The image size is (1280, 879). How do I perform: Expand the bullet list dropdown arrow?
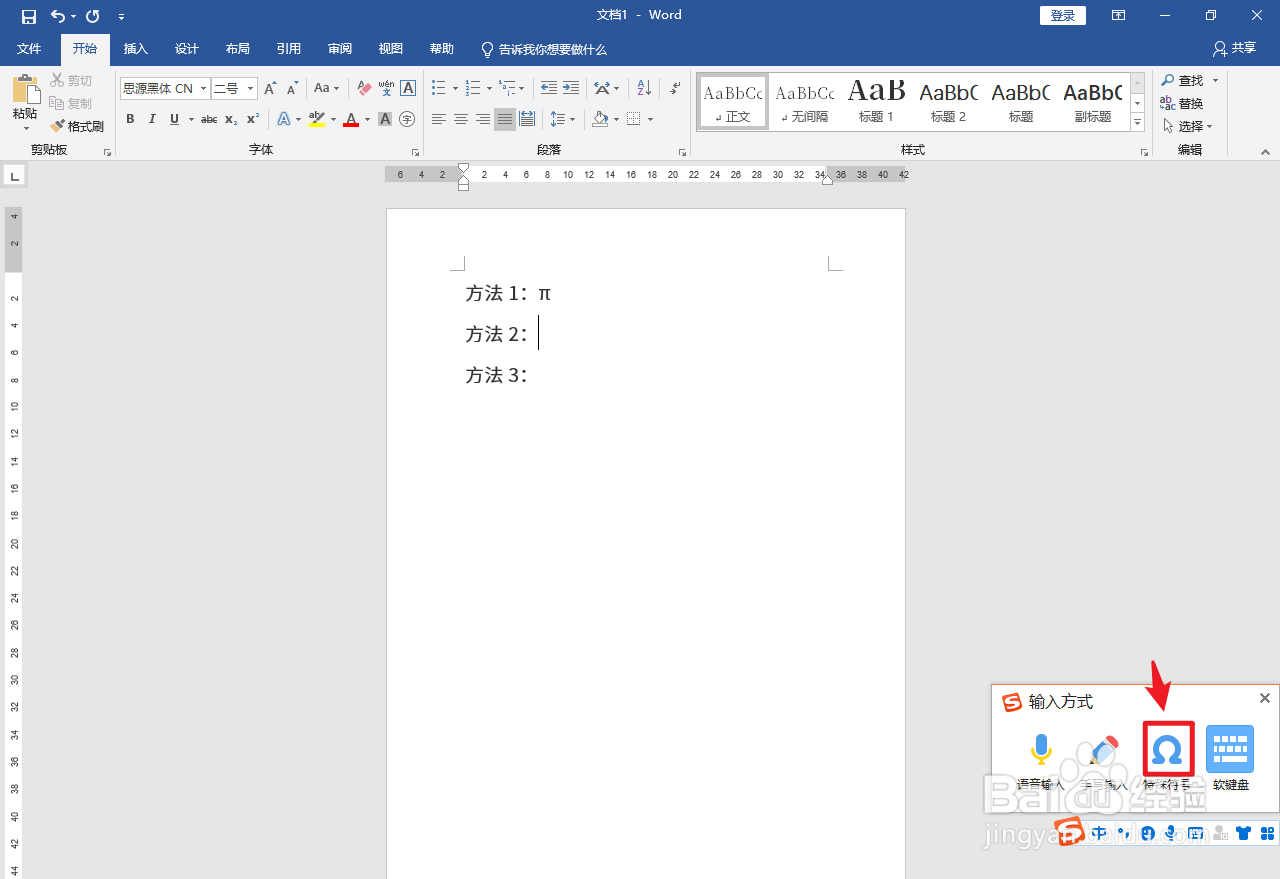455,89
